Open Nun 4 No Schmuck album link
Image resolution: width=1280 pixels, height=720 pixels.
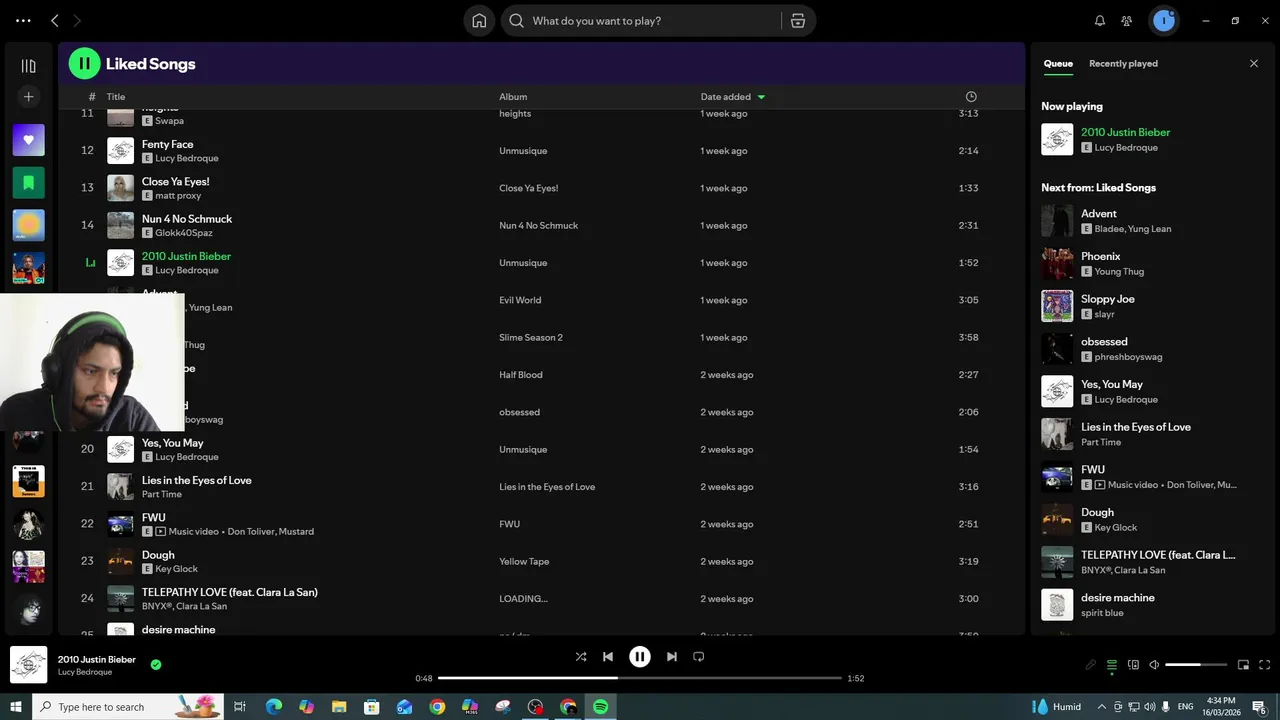pyautogui.click(x=539, y=225)
